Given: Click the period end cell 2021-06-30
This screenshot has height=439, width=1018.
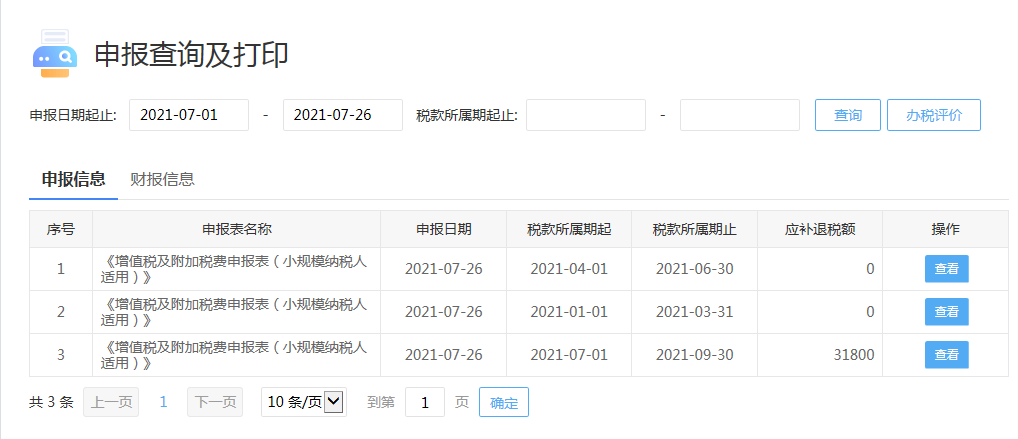Looking at the screenshot, I should (694, 269).
